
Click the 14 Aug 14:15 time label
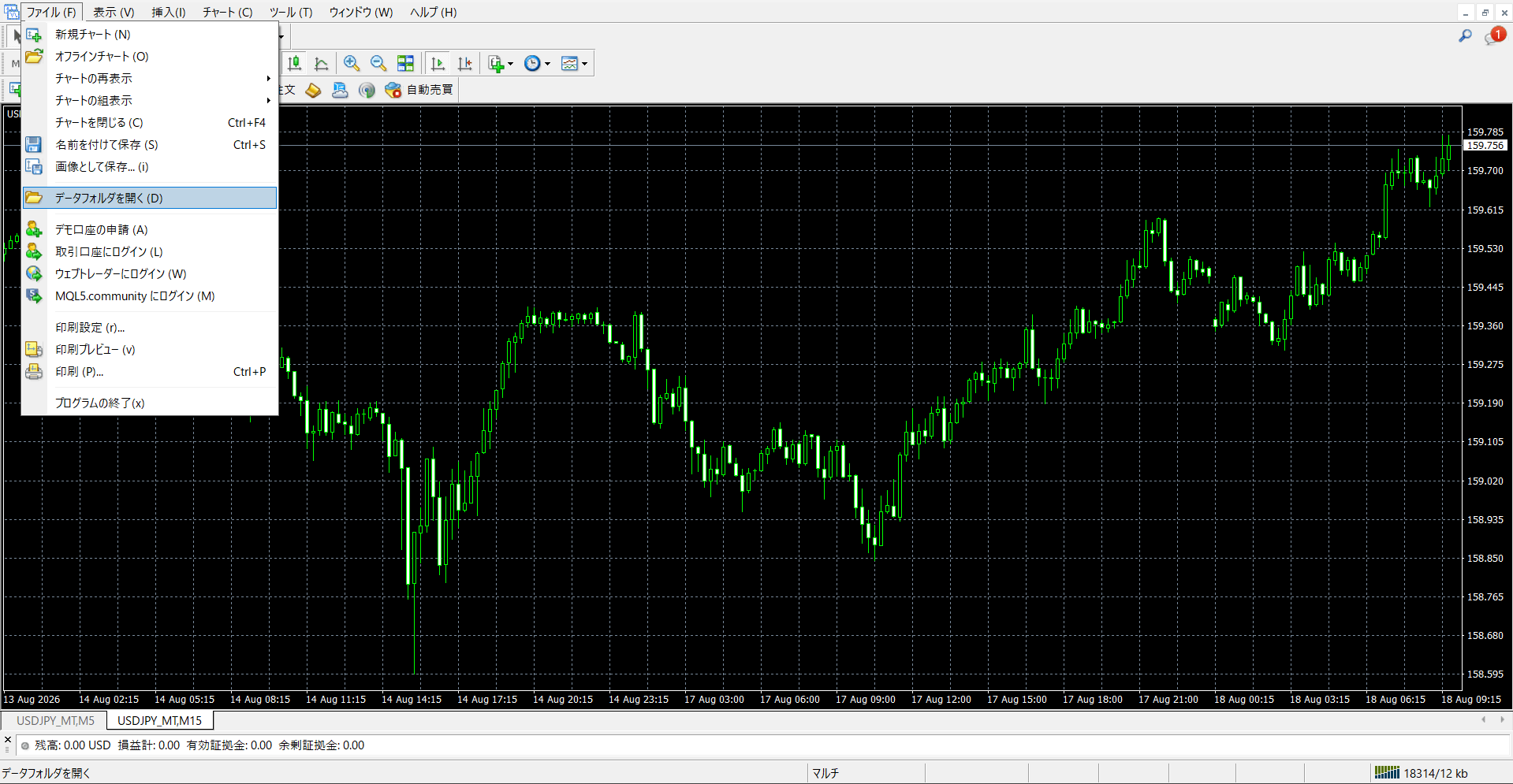click(412, 699)
